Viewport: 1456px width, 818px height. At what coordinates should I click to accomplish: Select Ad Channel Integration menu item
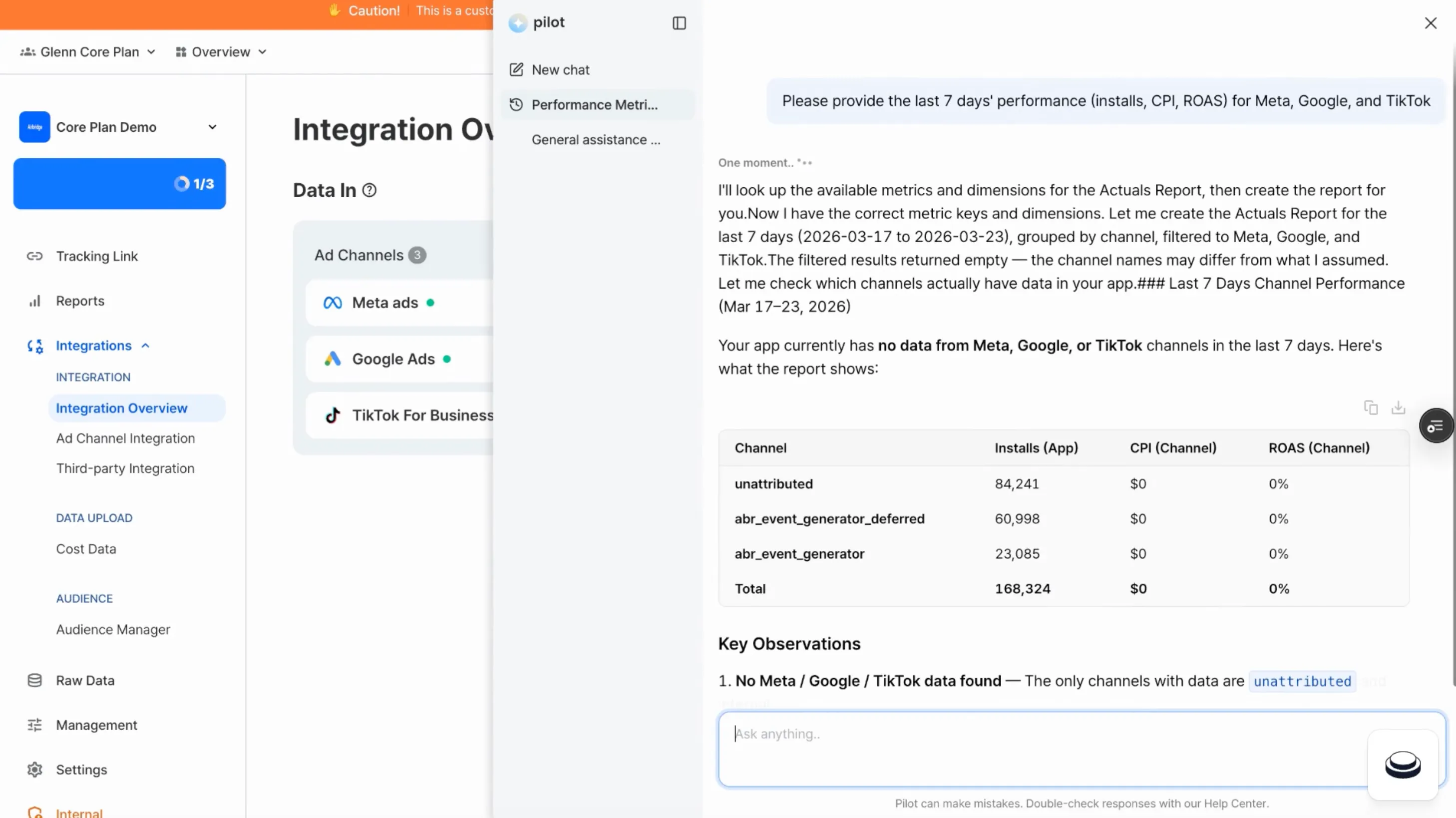click(x=125, y=438)
